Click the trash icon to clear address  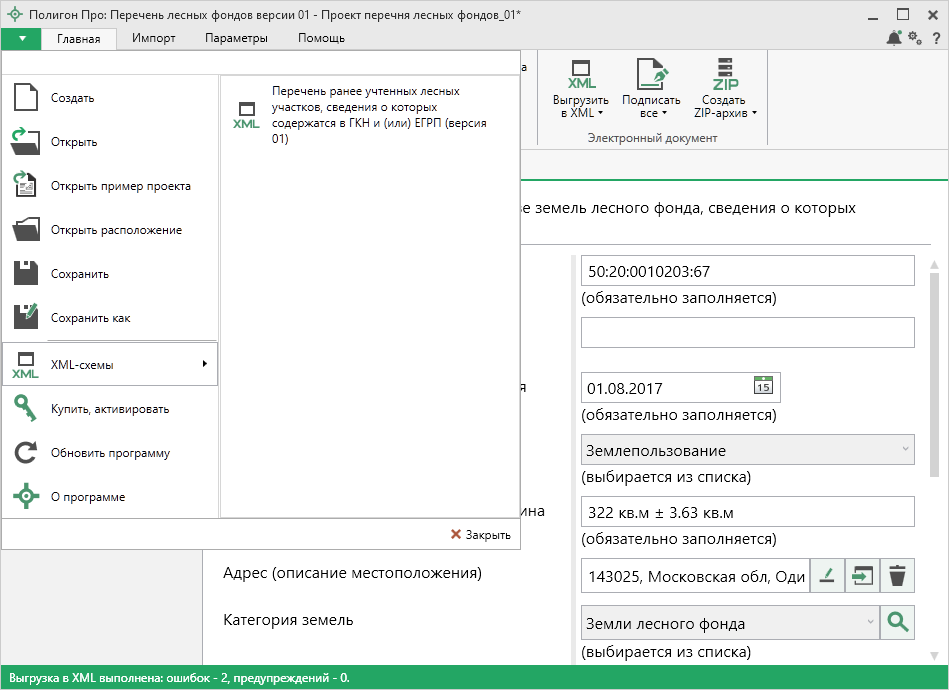coord(898,575)
